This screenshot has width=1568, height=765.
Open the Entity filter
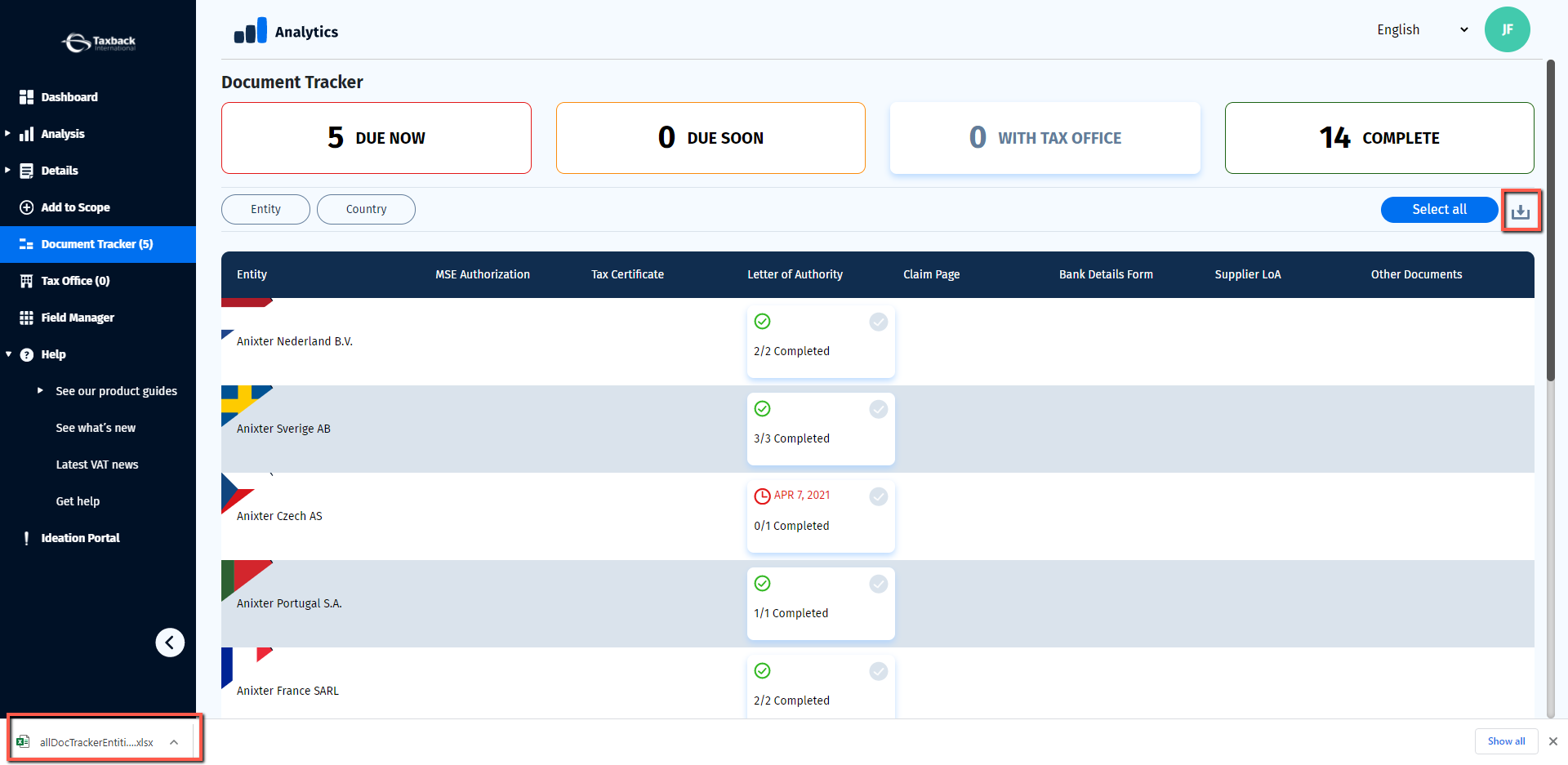pyautogui.click(x=265, y=209)
